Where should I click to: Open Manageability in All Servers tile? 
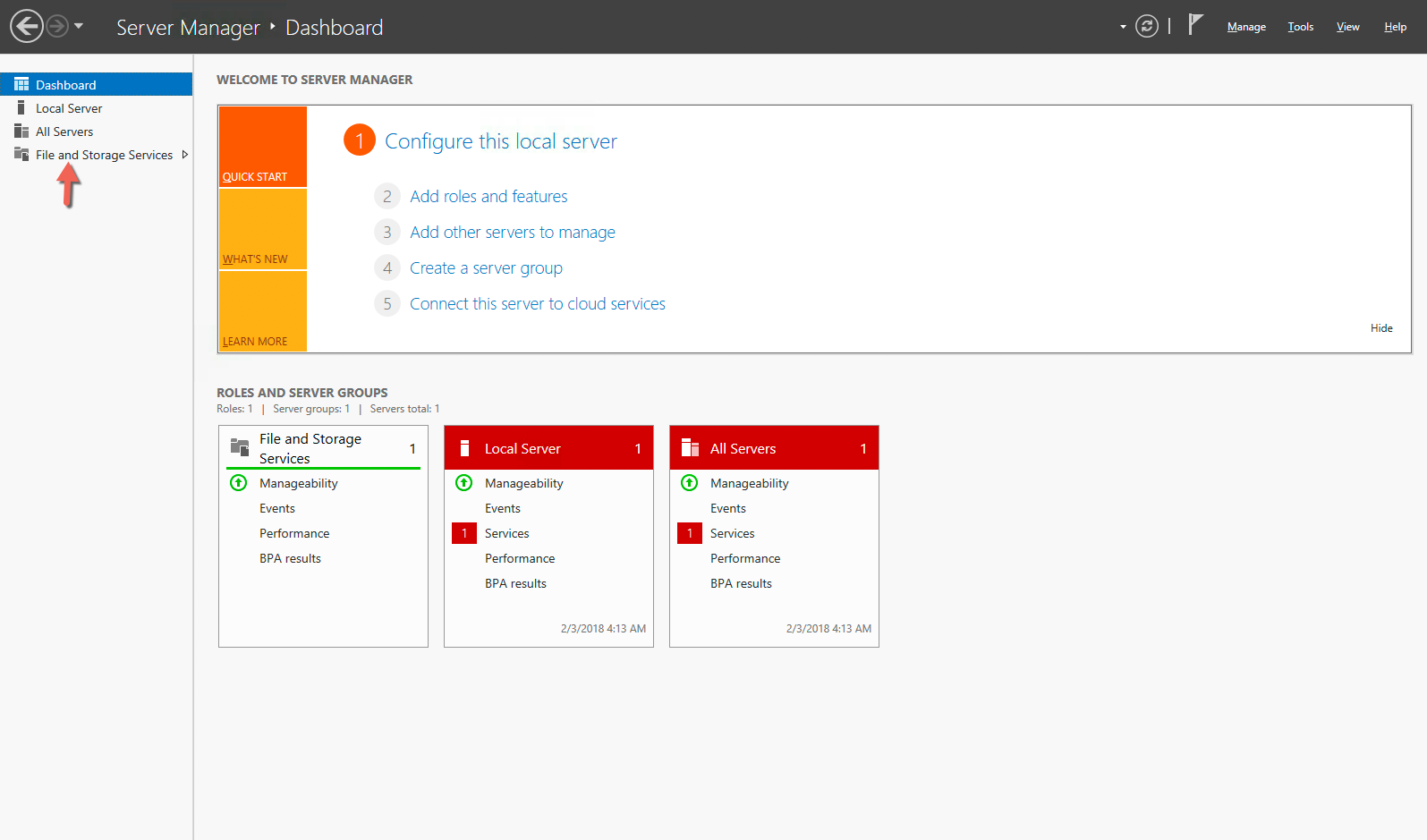click(750, 483)
